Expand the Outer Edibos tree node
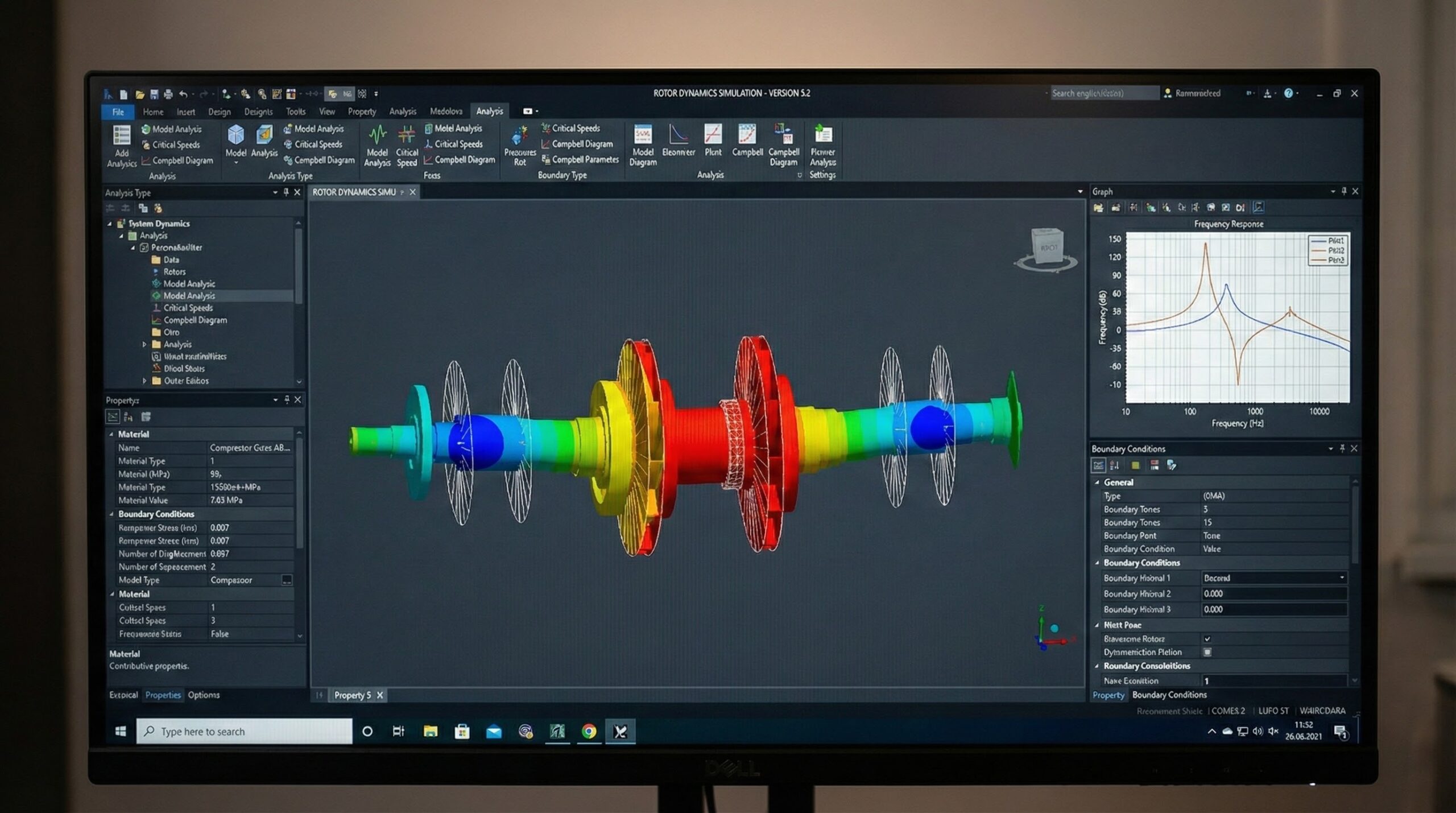 tap(144, 381)
